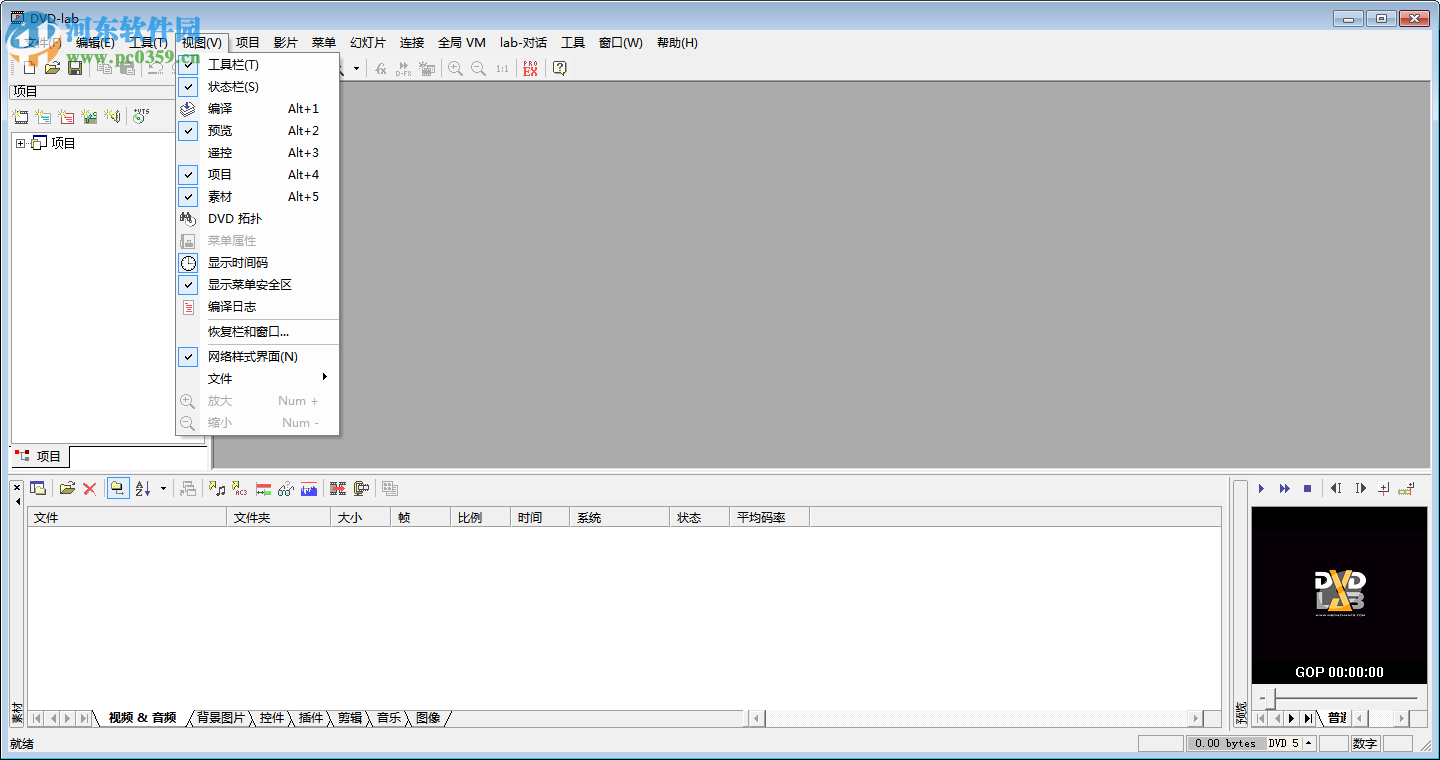Switch to the 背景图片 tab
This screenshot has height=760, width=1440.
pyautogui.click(x=221, y=718)
